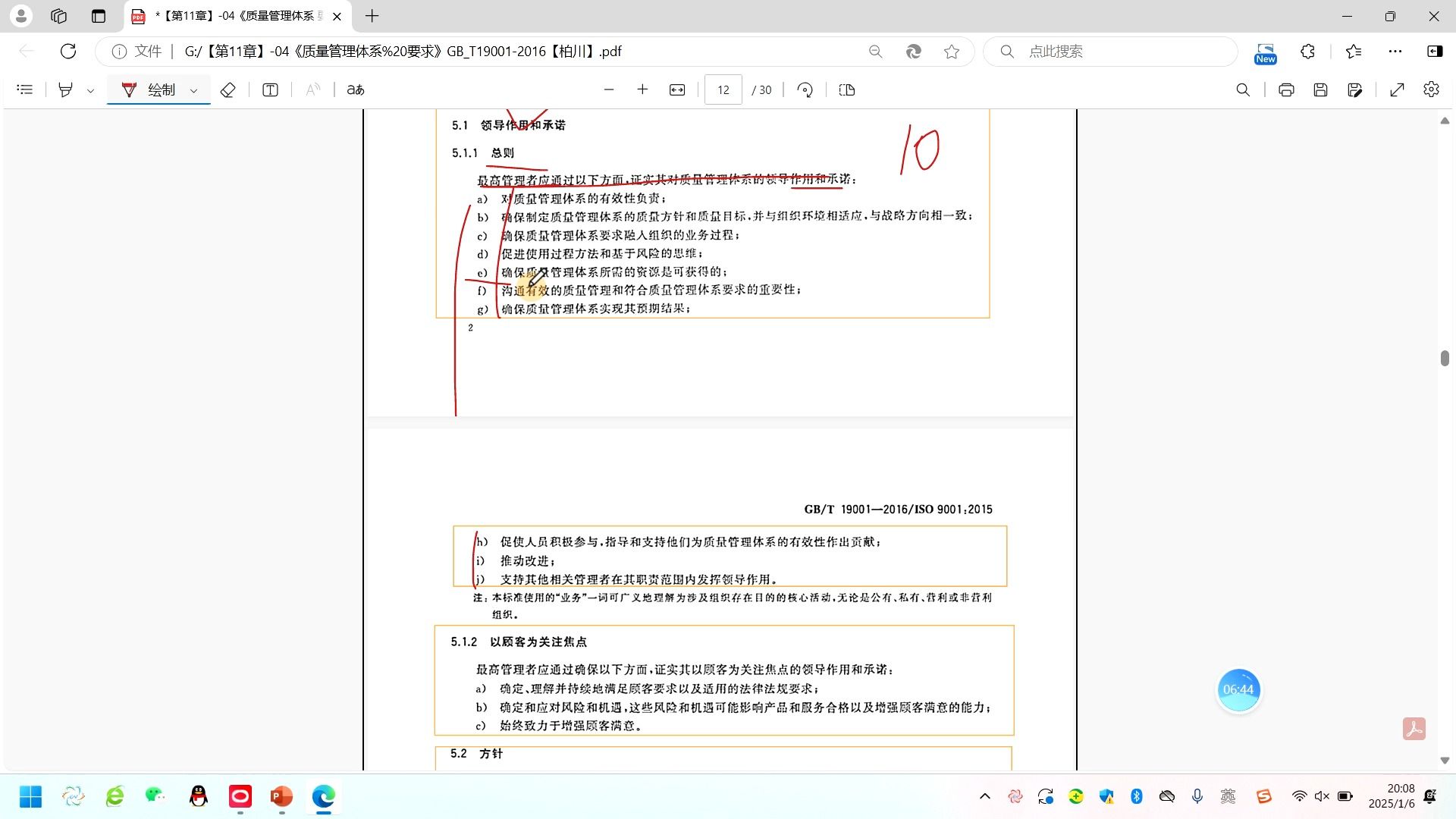Open the Print dialog icon

1286,90
